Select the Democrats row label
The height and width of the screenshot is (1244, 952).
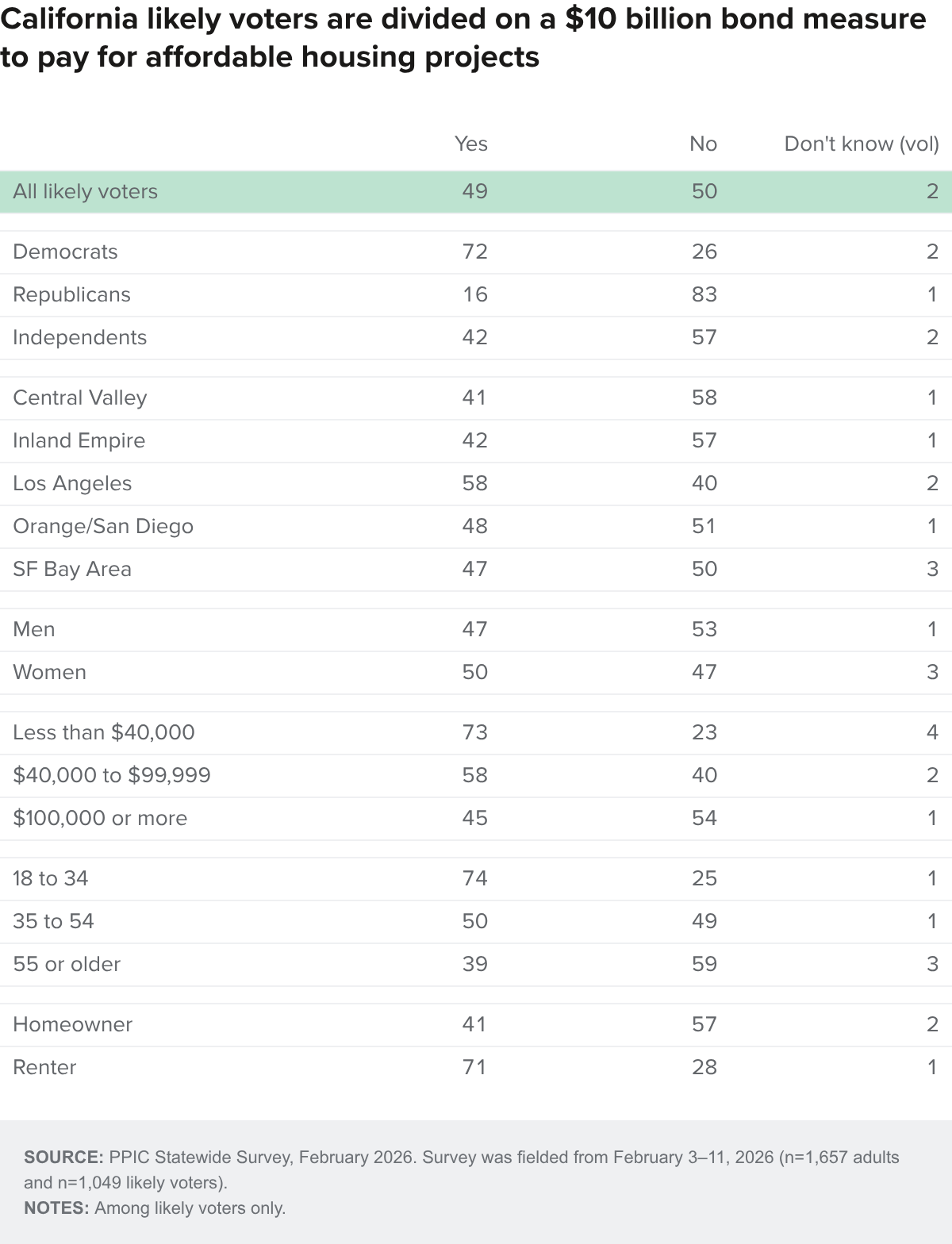coord(65,251)
